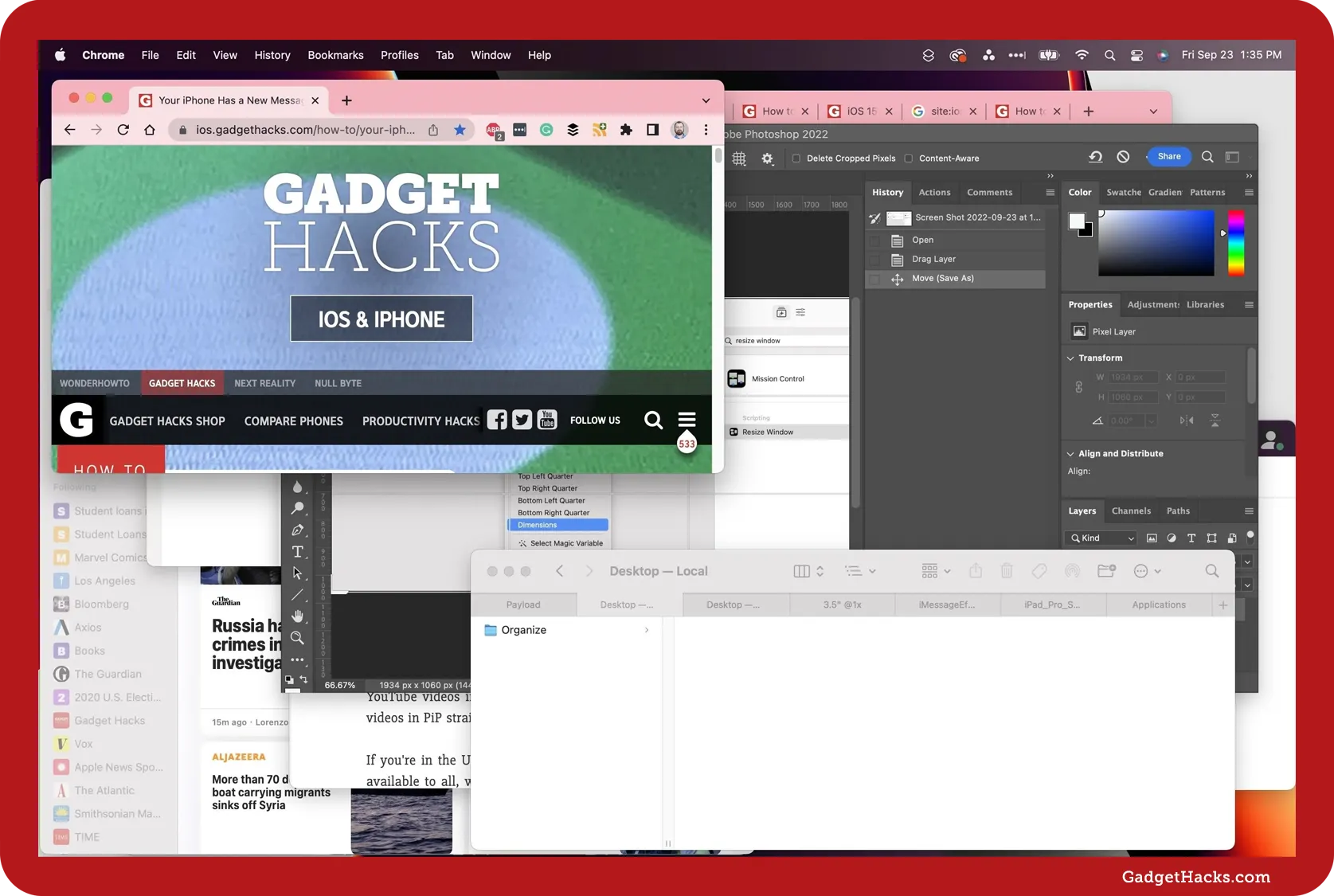Toggle the Chrome side panel icon
This screenshot has height=896, width=1334.
click(x=652, y=130)
